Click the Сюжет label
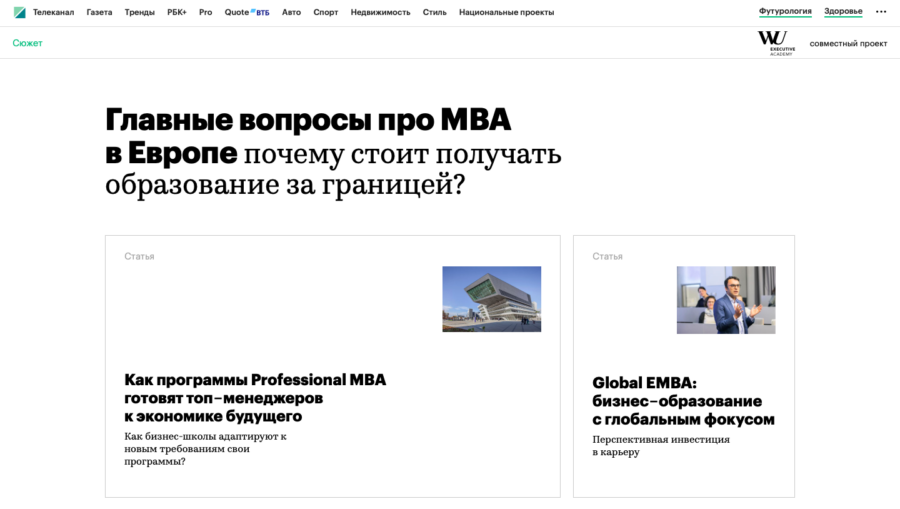Image resolution: width=900 pixels, height=509 pixels. tap(28, 43)
